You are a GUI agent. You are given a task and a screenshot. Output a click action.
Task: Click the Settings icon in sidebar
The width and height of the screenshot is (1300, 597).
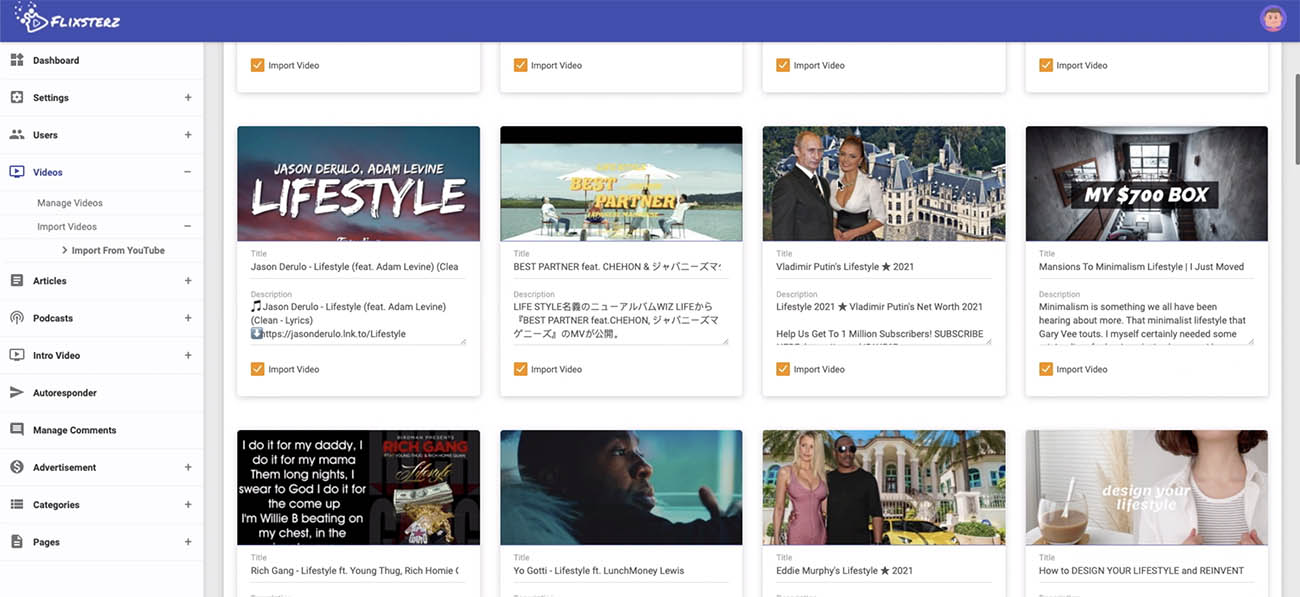click(x=17, y=97)
